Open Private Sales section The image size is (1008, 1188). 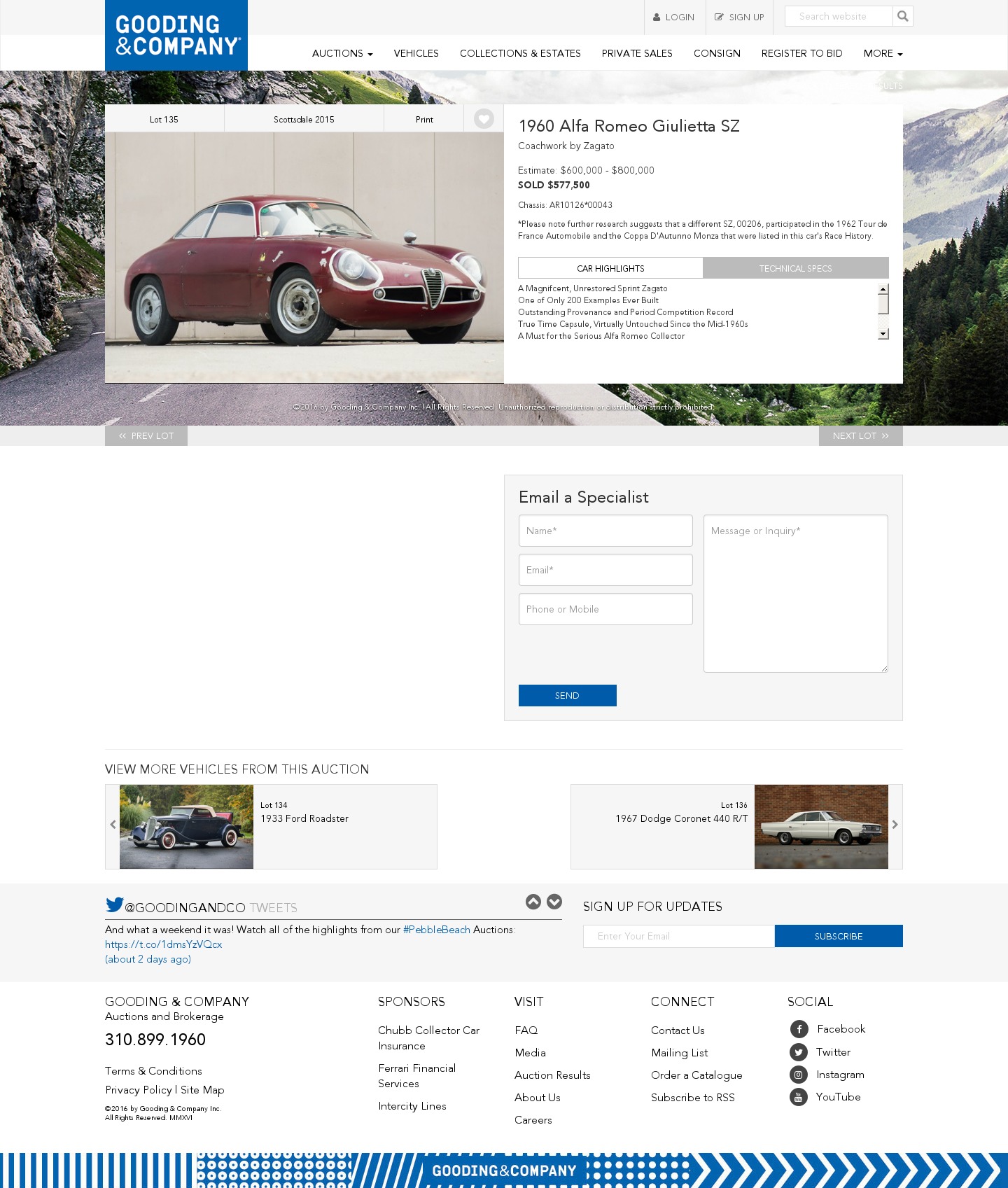637,53
